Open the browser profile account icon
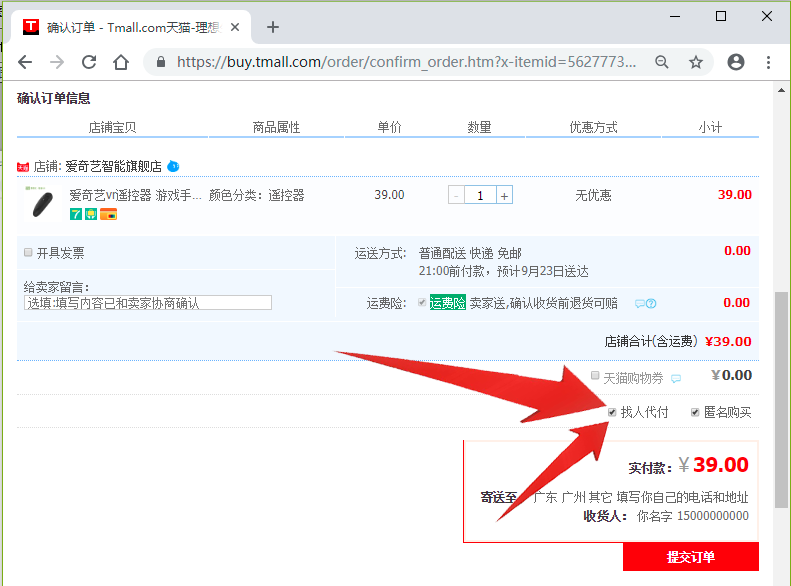 736,62
